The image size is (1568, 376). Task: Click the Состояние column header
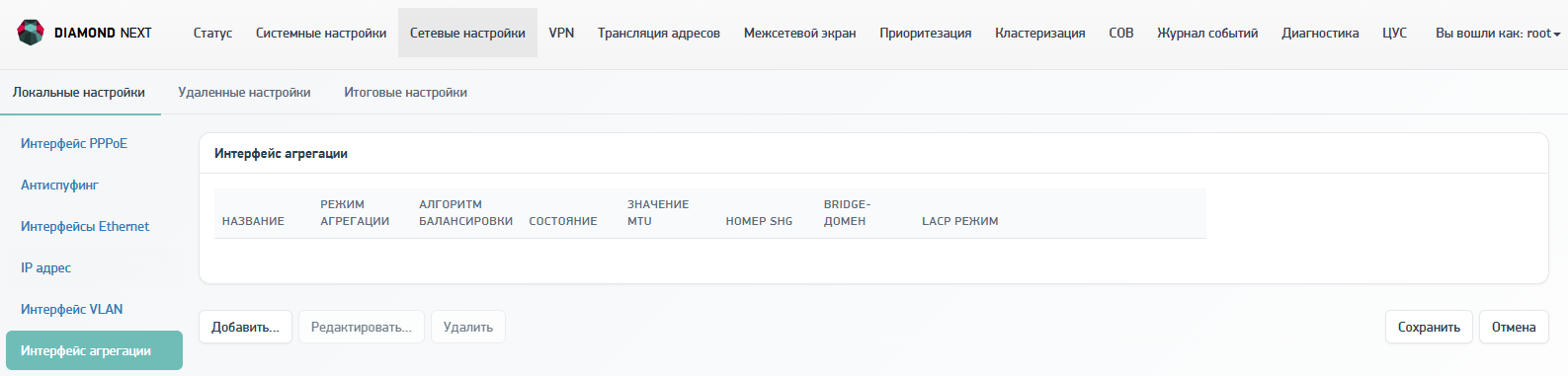pyautogui.click(x=563, y=221)
